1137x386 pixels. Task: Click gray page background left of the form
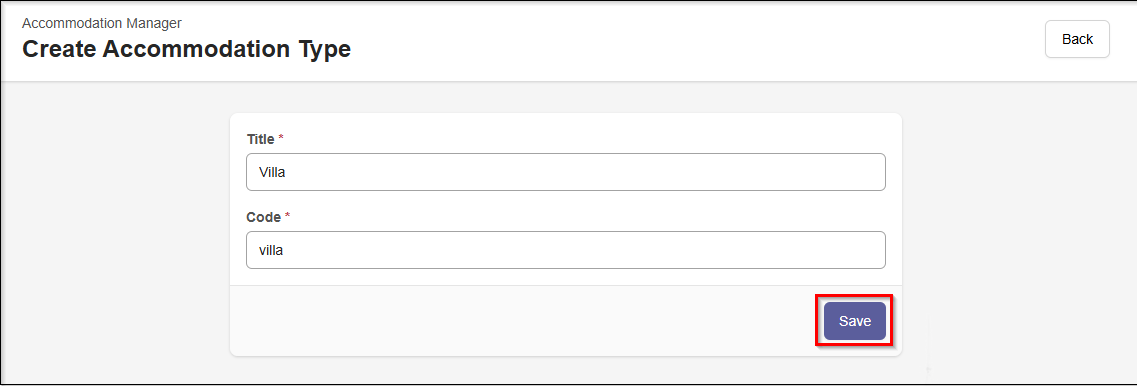pos(116,232)
